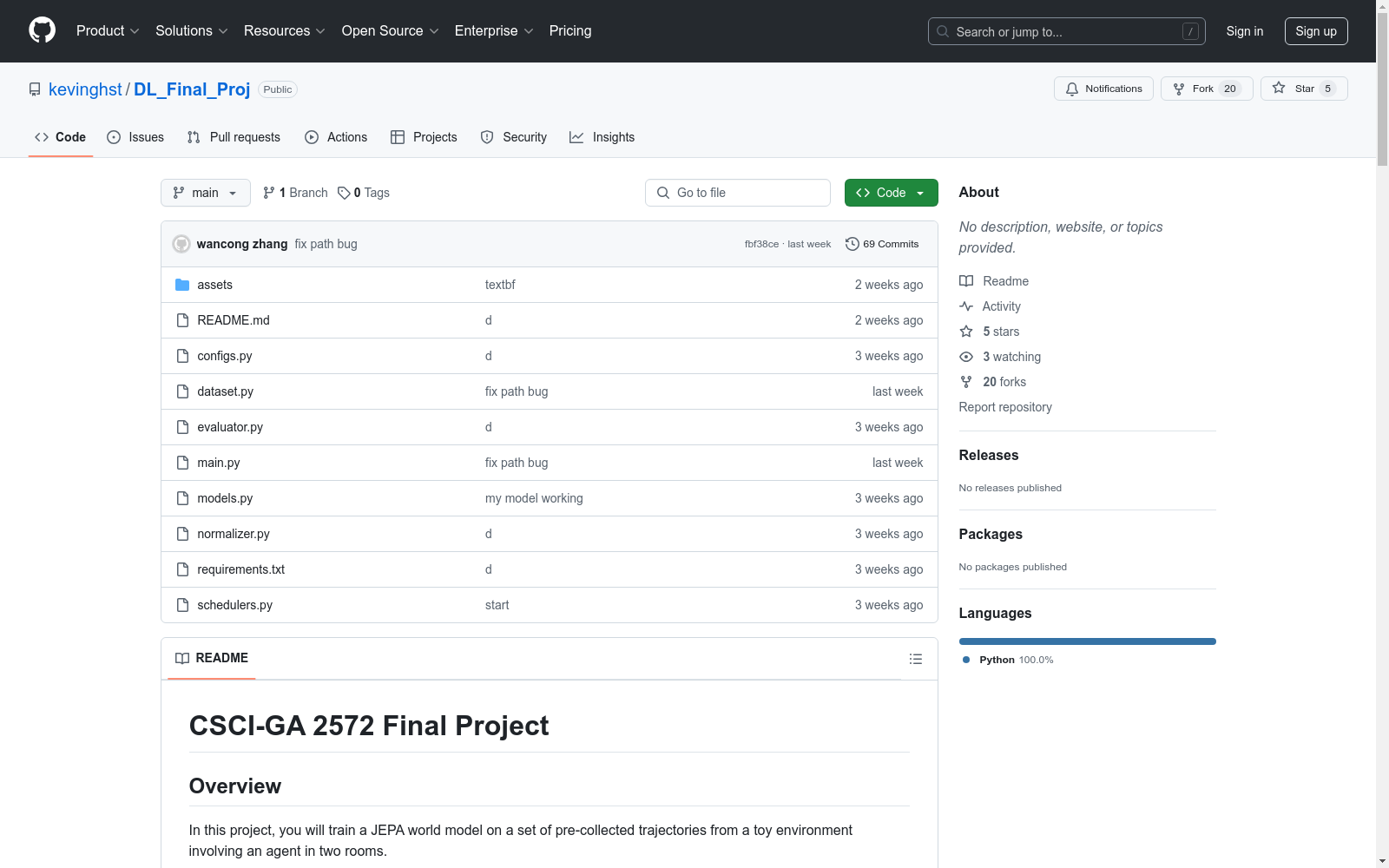Screen dimensions: 1389x868
Task: Open the Insights tab
Action: click(x=602, y=137)
